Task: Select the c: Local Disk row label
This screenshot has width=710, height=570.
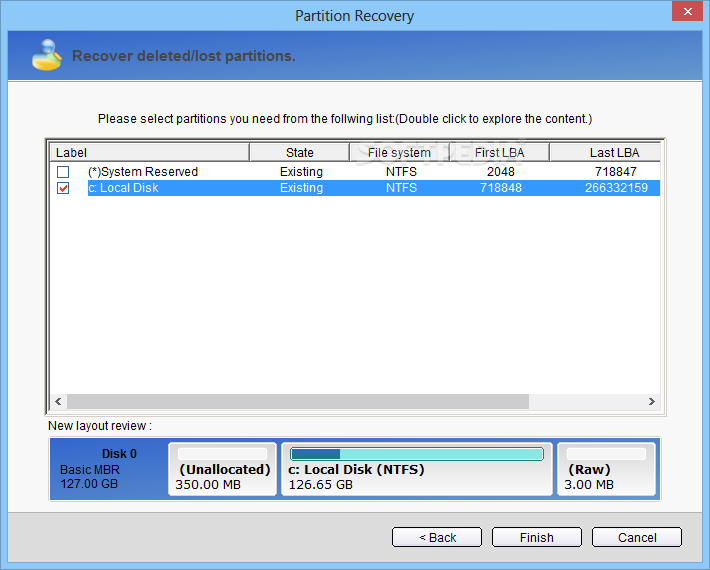Action: click(123, 188)
